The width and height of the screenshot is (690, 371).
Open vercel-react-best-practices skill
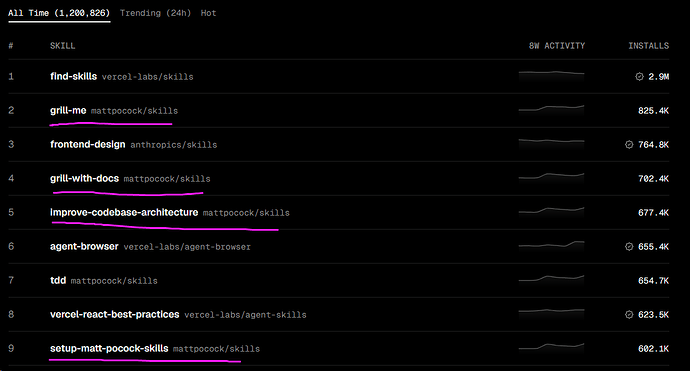(114, 314)
